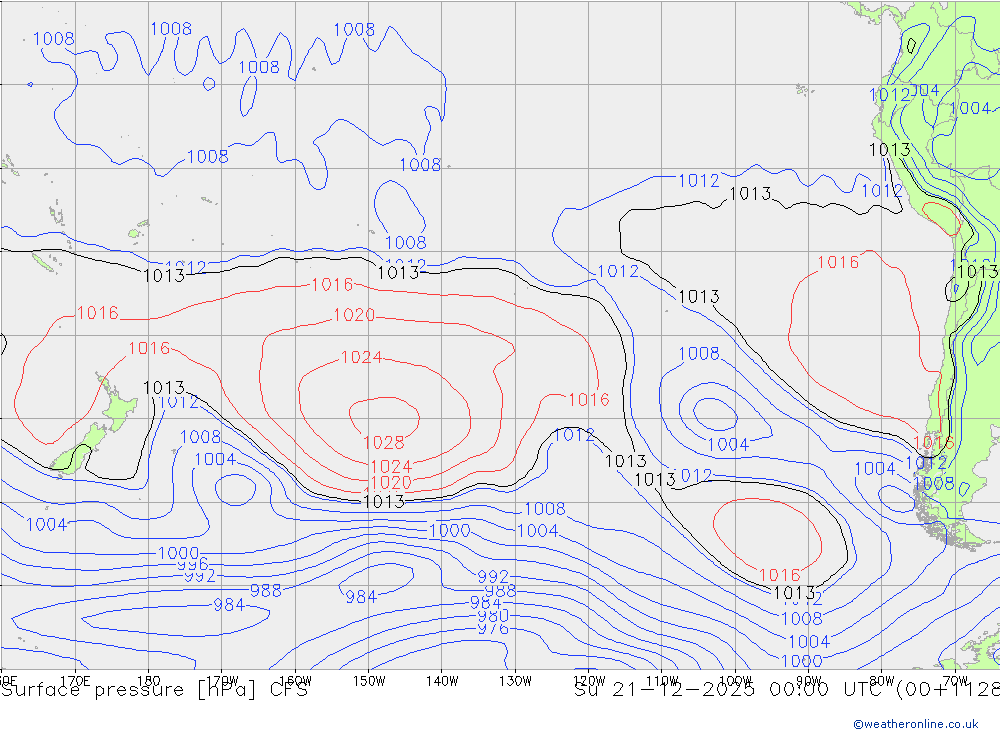This screenshot has height=733, width=1000.
Task: Click the 976 isobar label
Action: 493,629
